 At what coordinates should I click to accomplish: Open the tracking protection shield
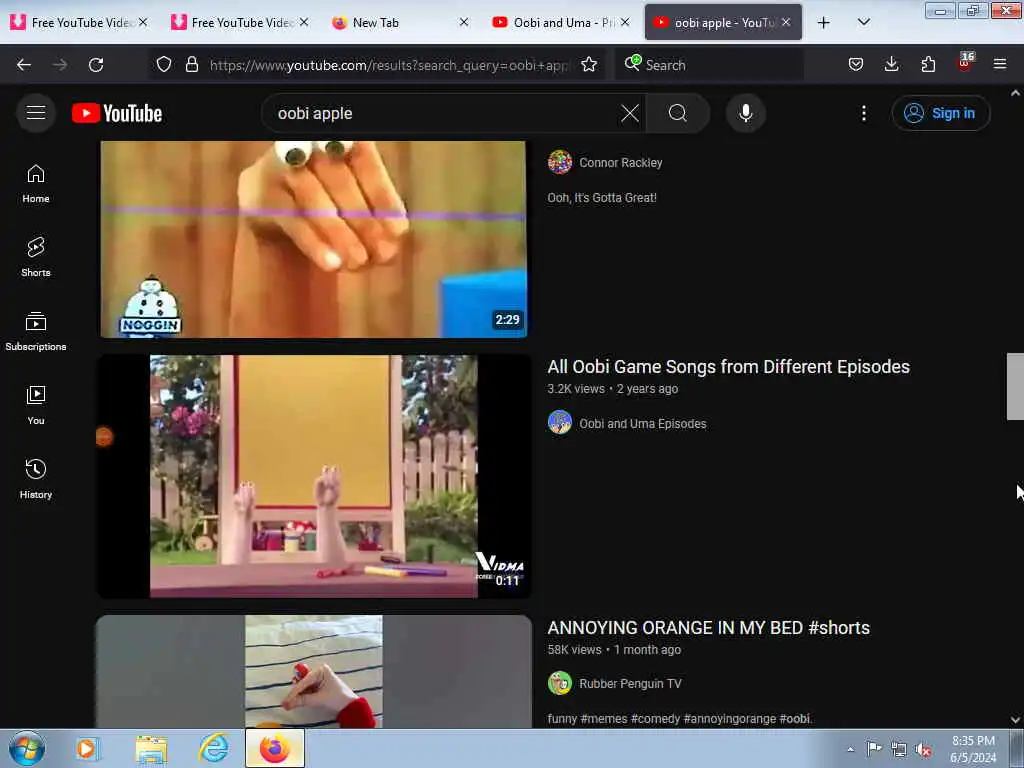[x=164, y=65]
